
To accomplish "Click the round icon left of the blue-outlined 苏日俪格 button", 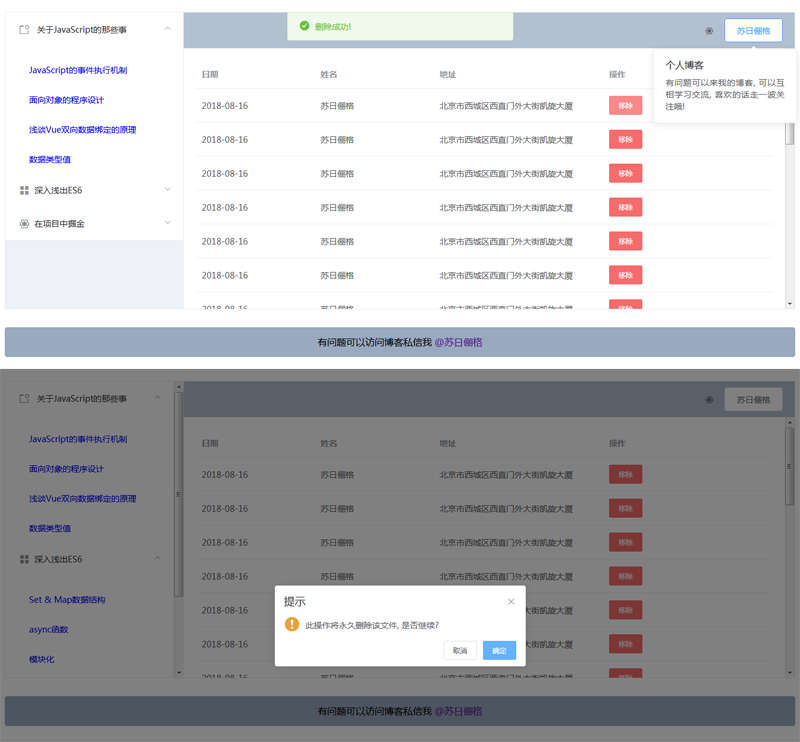I will tap(709, 31).
